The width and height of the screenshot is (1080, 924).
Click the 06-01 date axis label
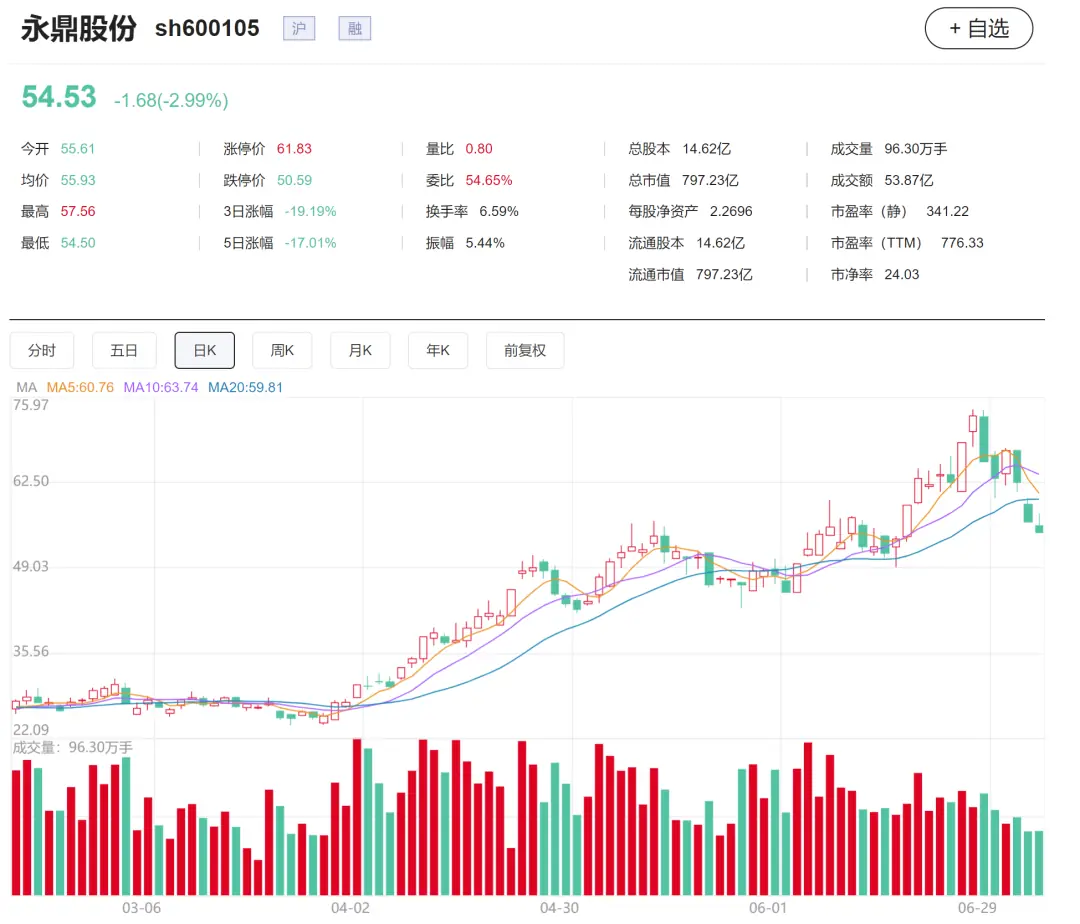click(768, 908)
